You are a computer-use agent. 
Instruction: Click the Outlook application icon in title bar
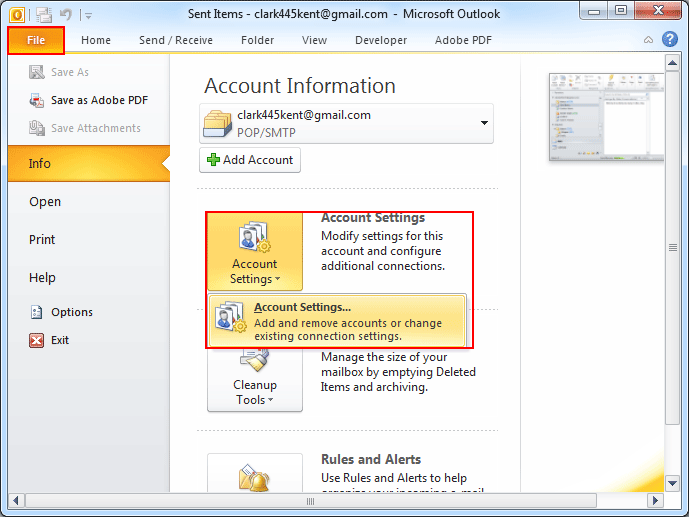[17, 15]
